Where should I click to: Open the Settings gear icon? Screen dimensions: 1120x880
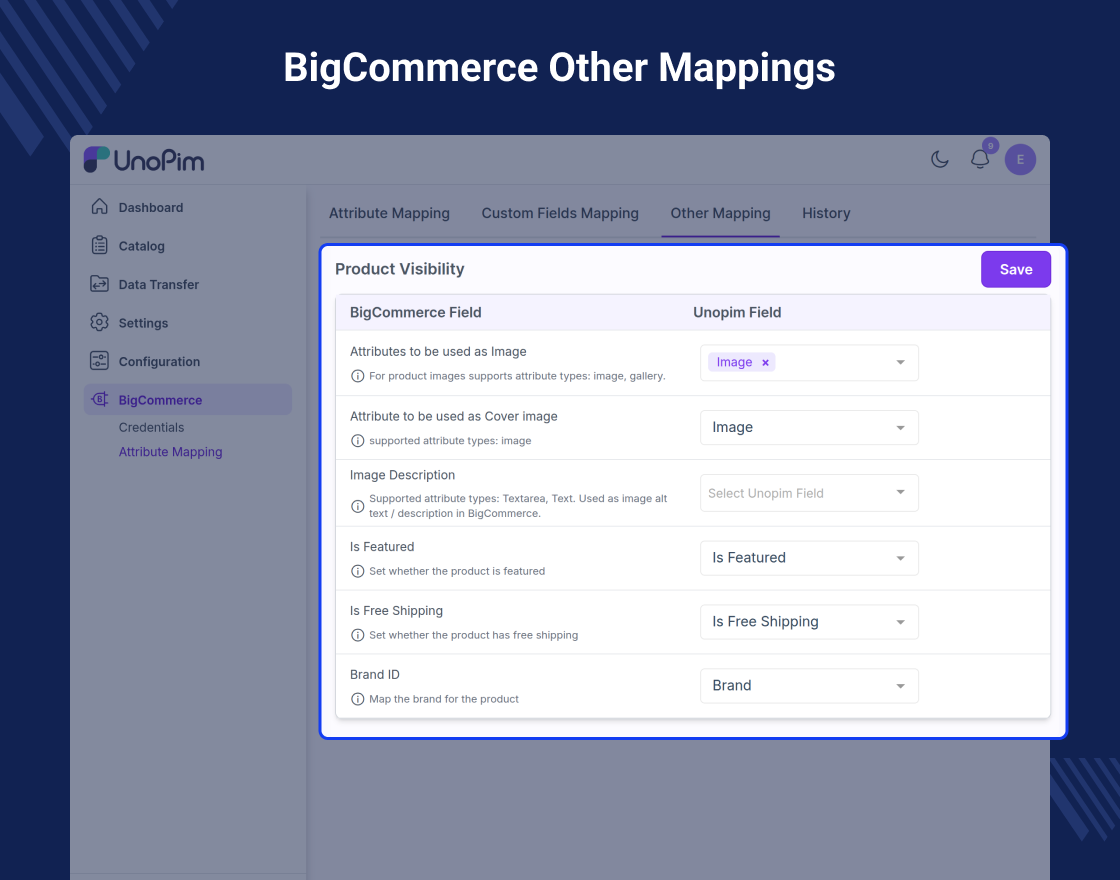(100, 322)
